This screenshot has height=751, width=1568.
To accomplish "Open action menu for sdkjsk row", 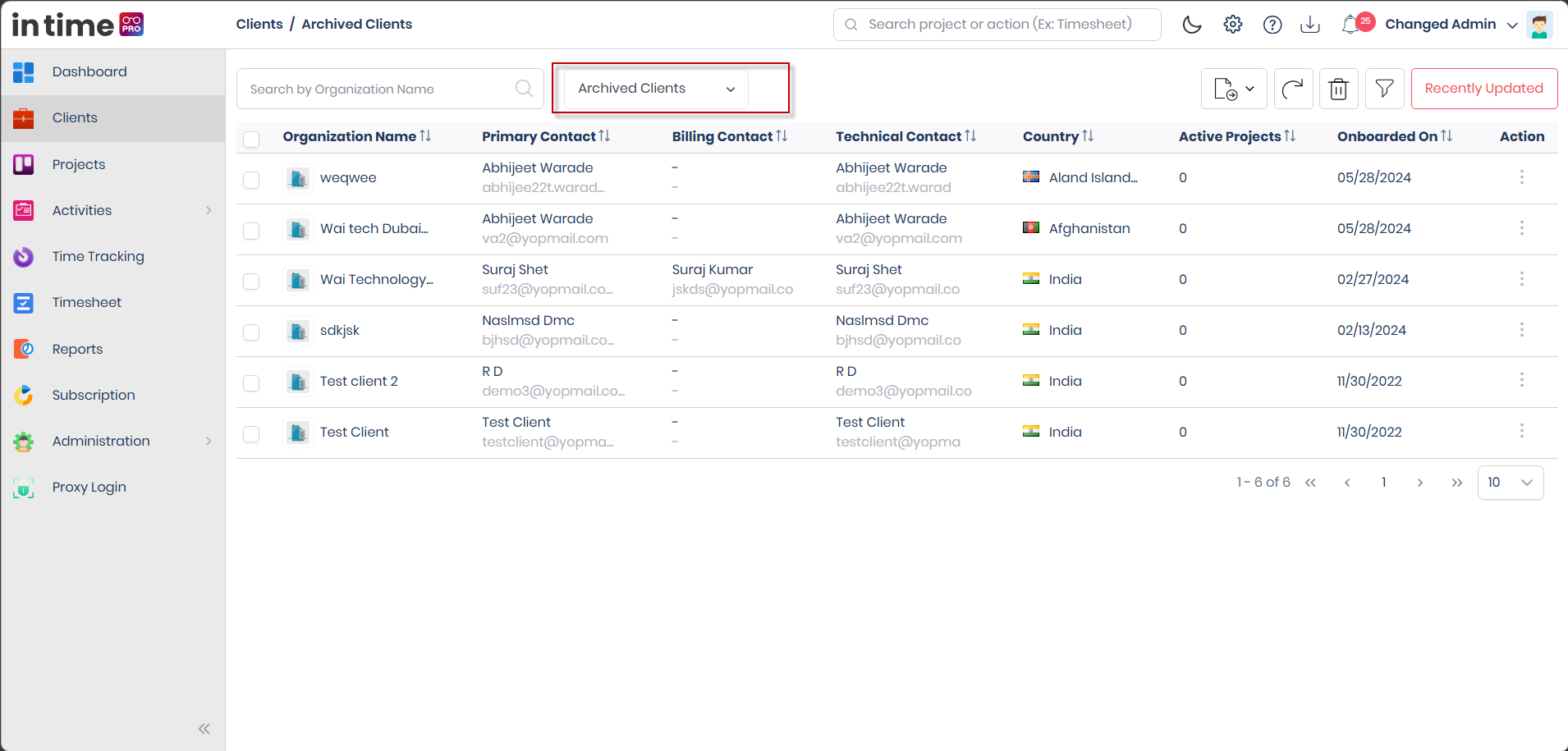I will 1521,330.
